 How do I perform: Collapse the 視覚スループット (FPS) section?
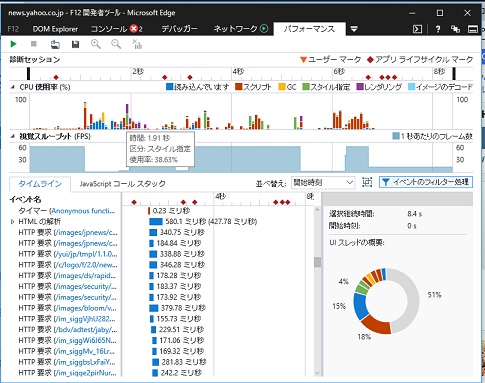click(x=13, y=136)
